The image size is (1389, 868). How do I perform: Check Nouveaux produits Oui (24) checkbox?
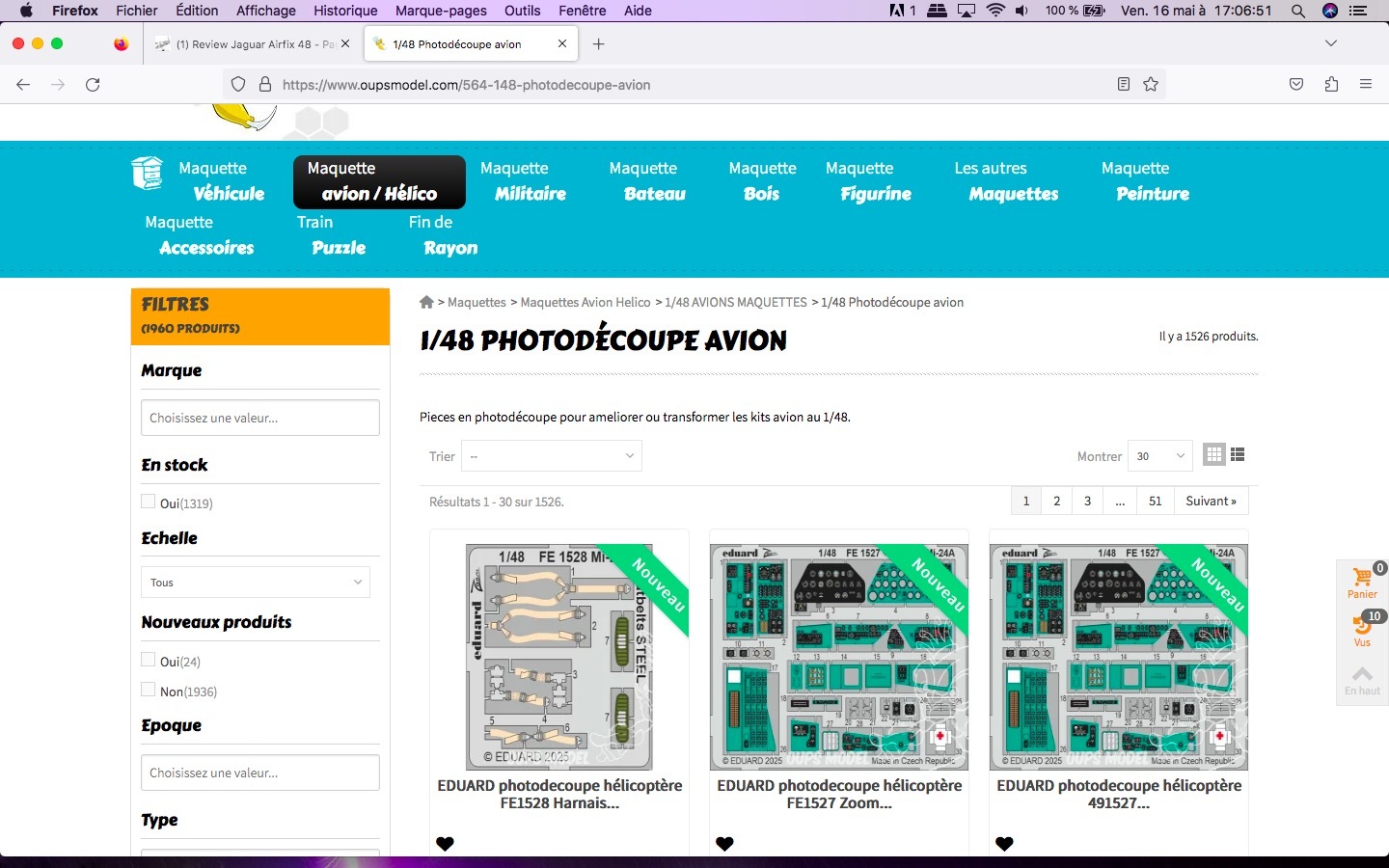click(148, 660)
